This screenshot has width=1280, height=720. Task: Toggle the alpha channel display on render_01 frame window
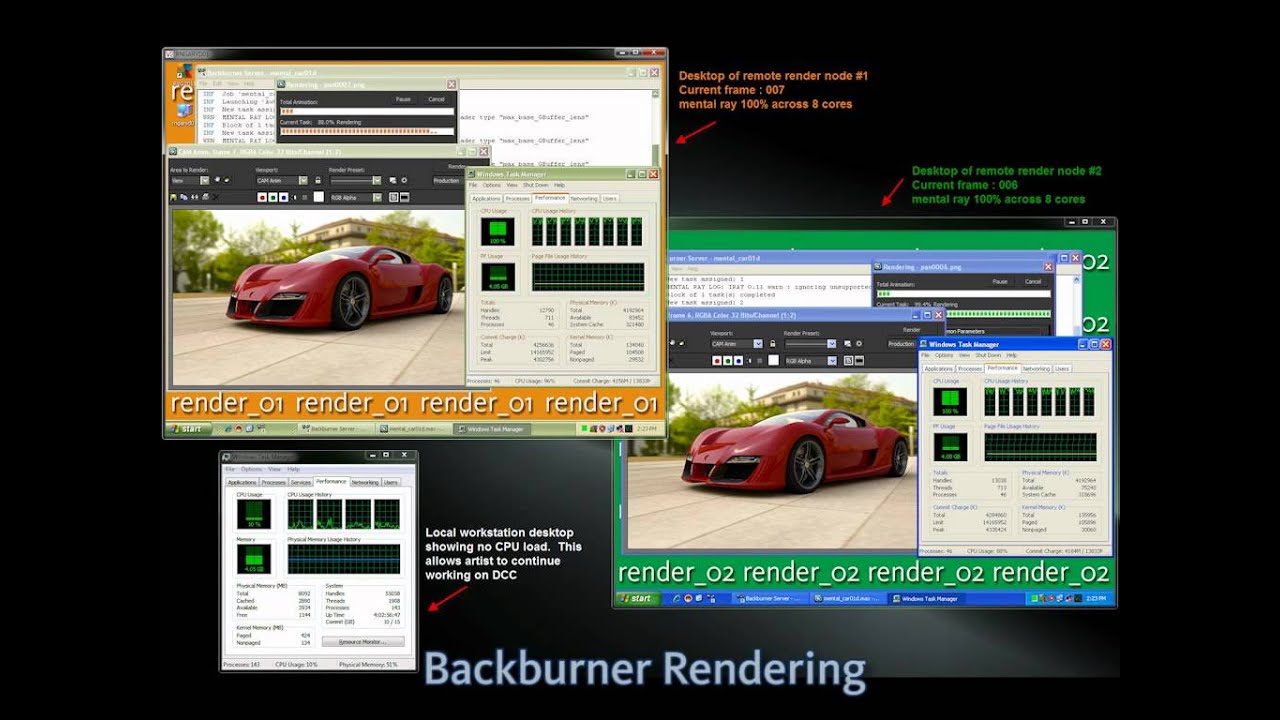pyautogui.click(x=294, y=197)
